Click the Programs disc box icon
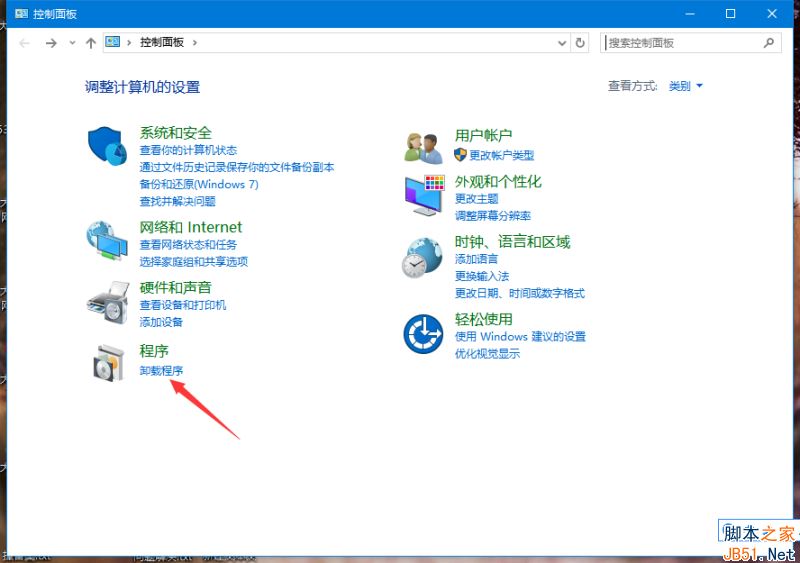The image size is (800, 563). (x=108, y=362)
